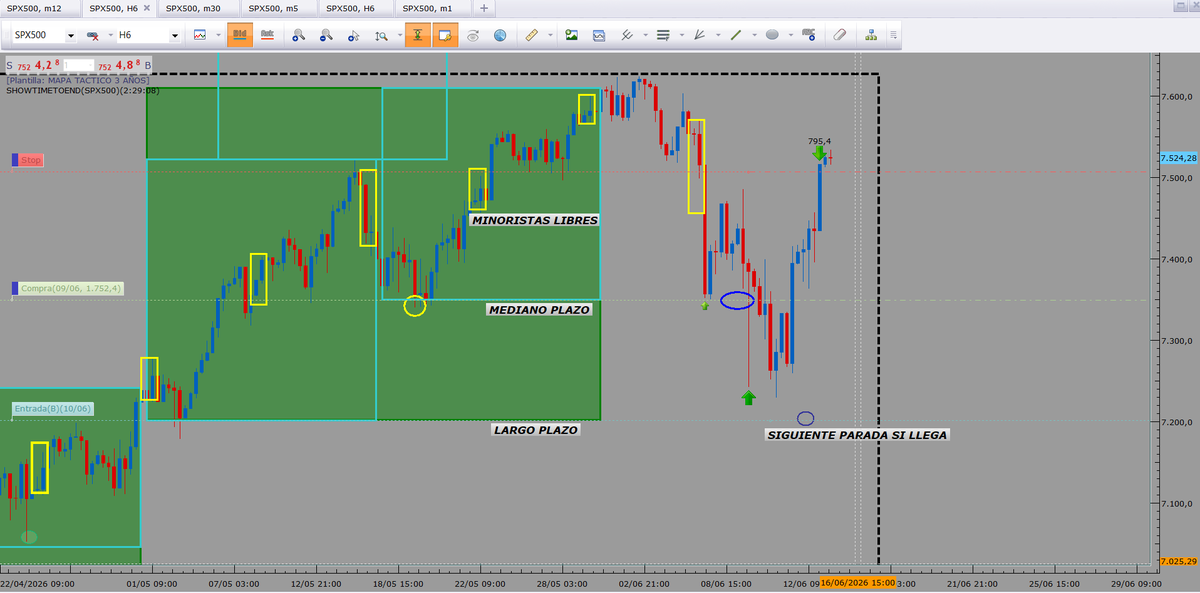Open the SPX500 symbol dropdown

[71, 36]
